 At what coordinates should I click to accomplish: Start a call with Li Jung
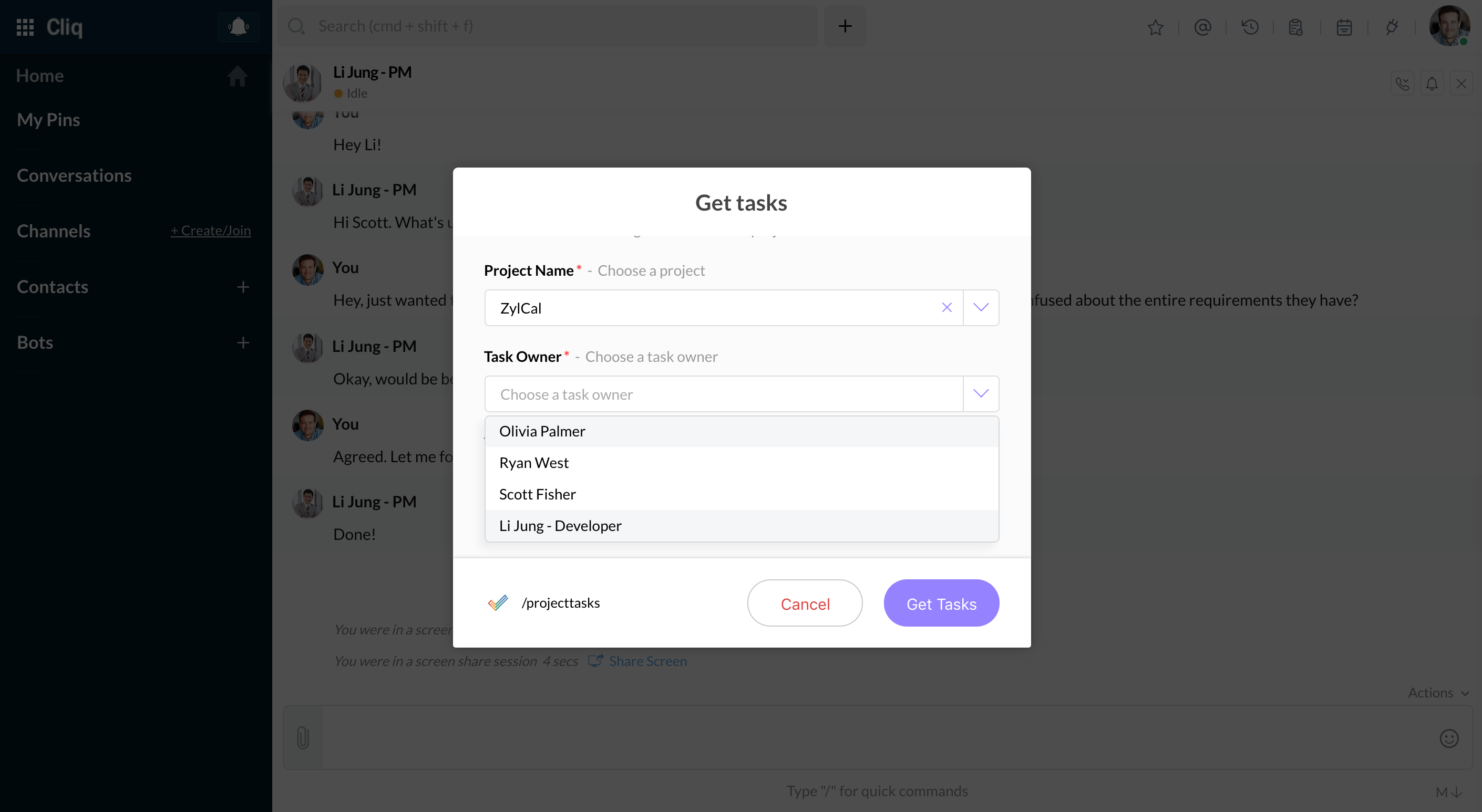1403,84
